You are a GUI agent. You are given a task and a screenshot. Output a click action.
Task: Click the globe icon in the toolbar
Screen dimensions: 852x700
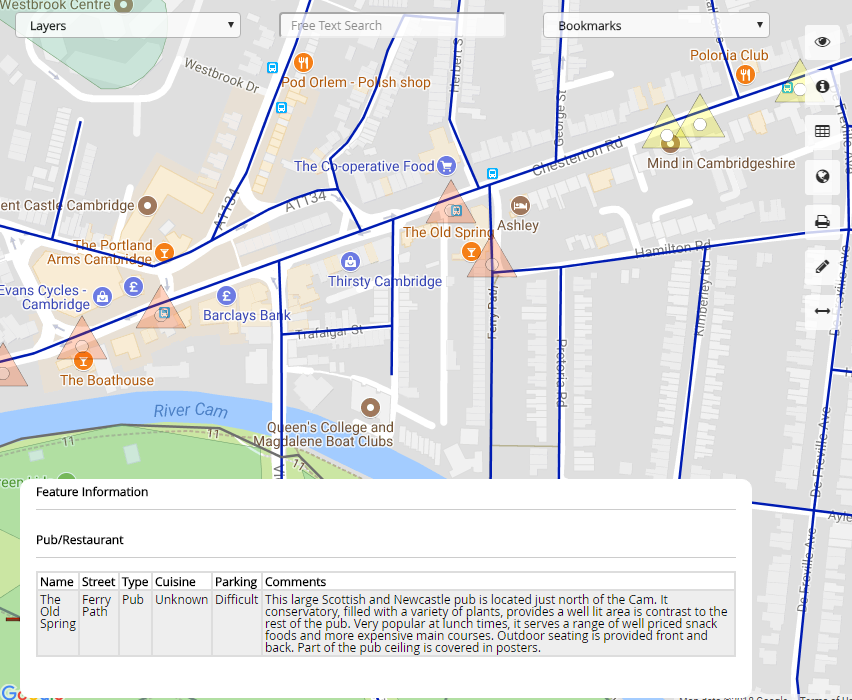(x=822, y=177)
